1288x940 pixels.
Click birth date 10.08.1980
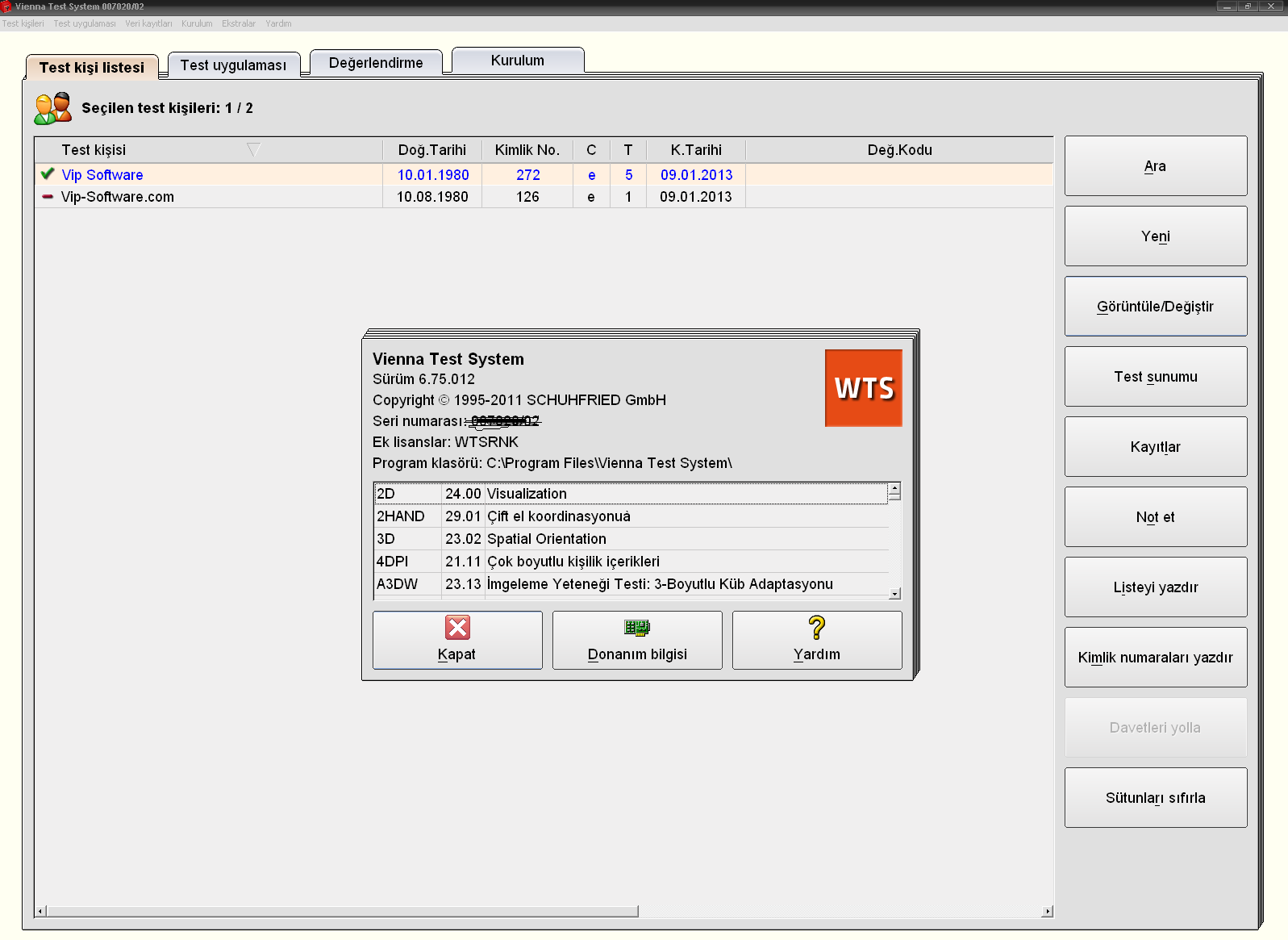point(432,197)
